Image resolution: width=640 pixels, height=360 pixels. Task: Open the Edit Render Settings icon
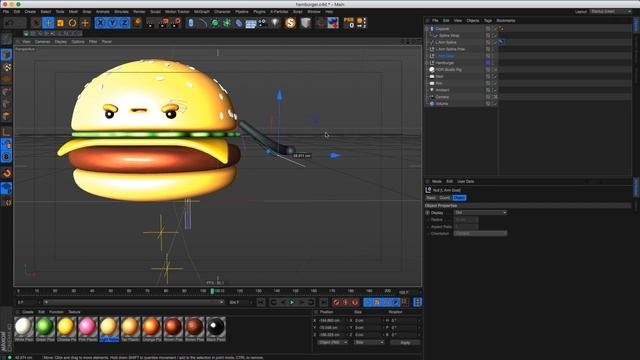(176, 23)
